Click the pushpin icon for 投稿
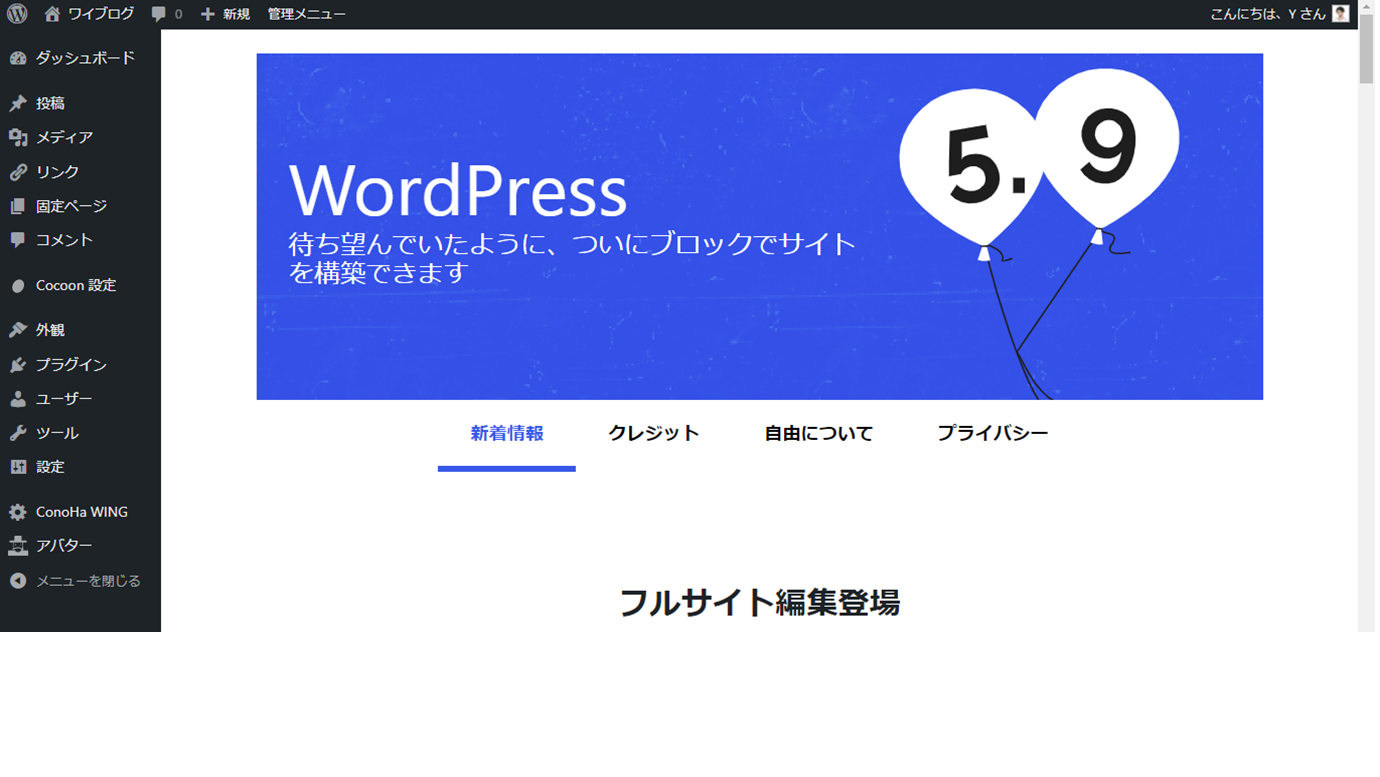Viewport: 1380px width, 777px height. [18, 103]
